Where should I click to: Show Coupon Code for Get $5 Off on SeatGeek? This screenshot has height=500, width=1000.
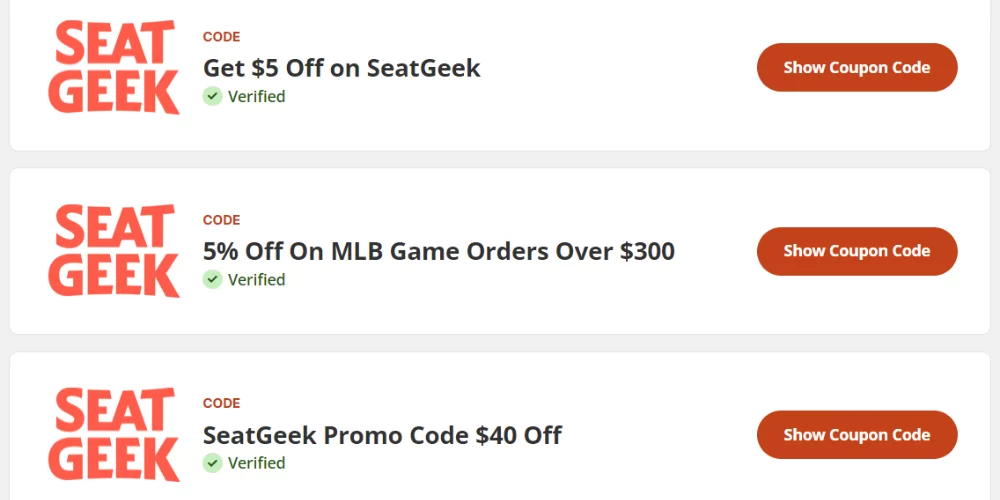(x=857, y=68)
